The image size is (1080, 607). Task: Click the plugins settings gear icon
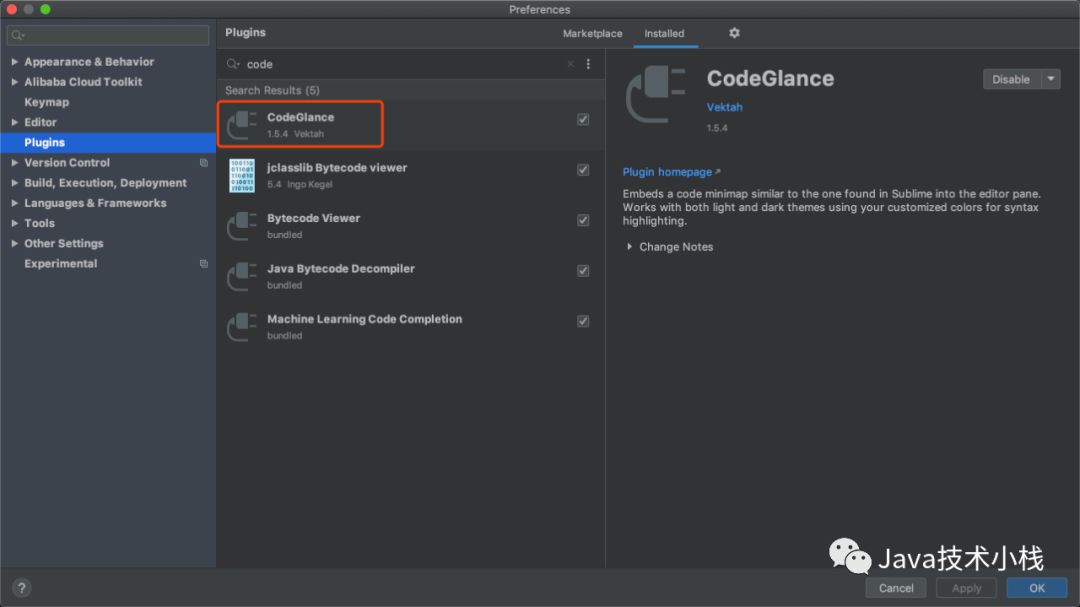(734, 33)
